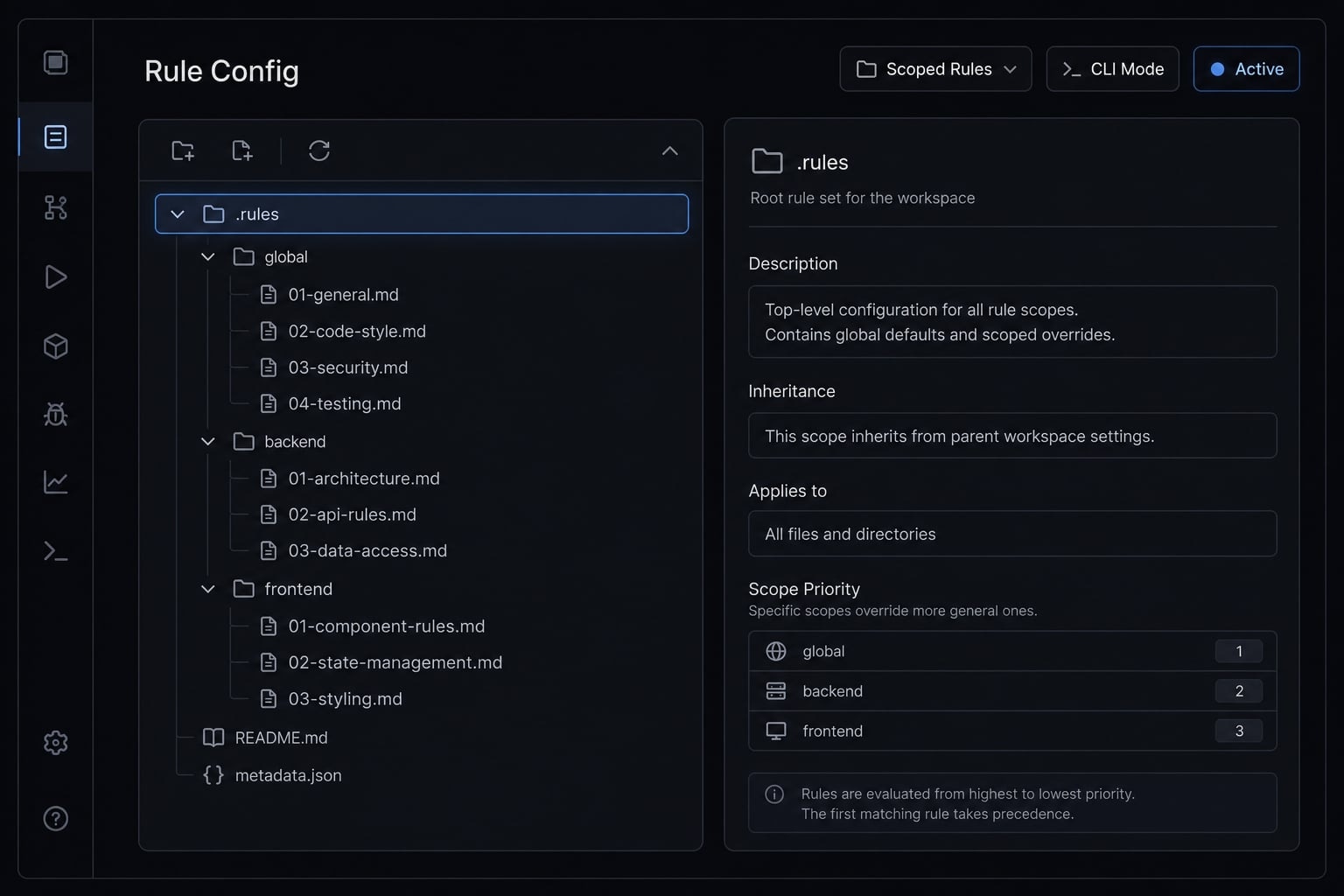The image size is (1344, 896).
Task: Click the info icon in the priority note
Action: 774,794
